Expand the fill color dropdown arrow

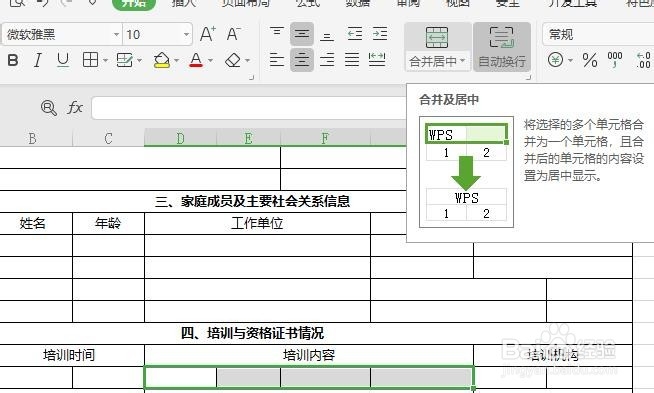(176, 61)
